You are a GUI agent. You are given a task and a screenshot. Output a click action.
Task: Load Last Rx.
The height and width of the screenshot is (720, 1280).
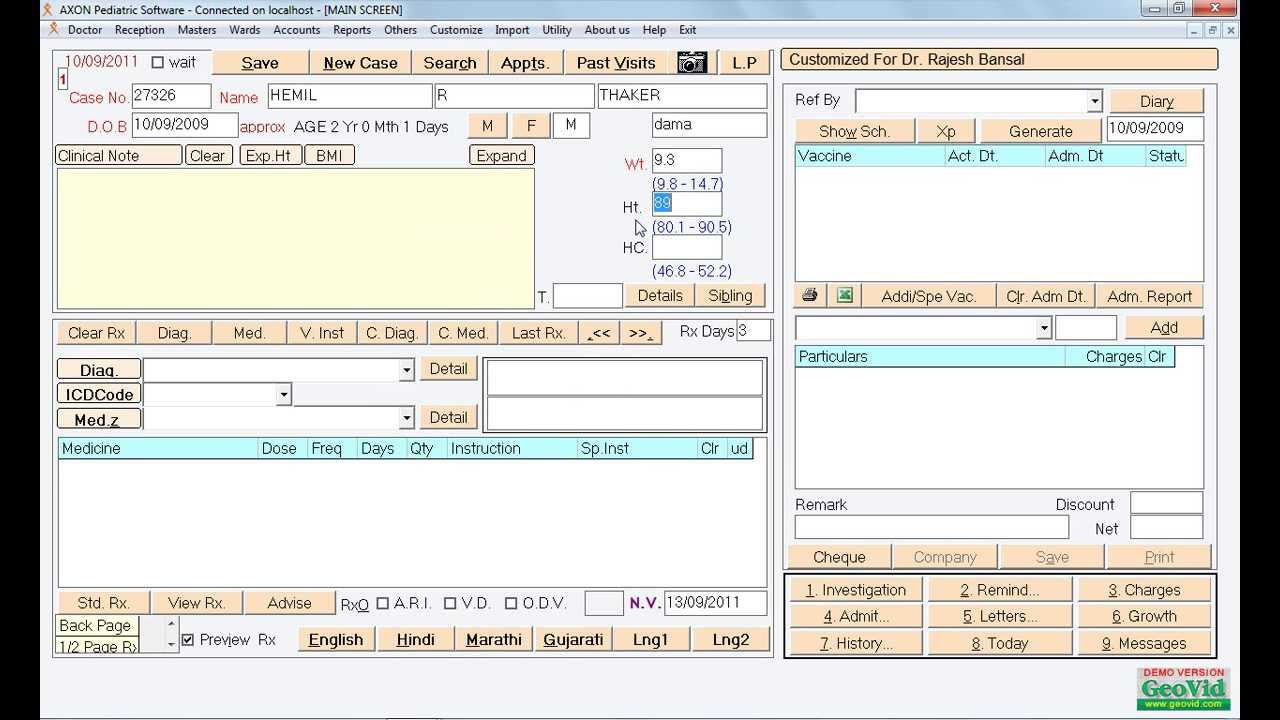tap(539, 333)
